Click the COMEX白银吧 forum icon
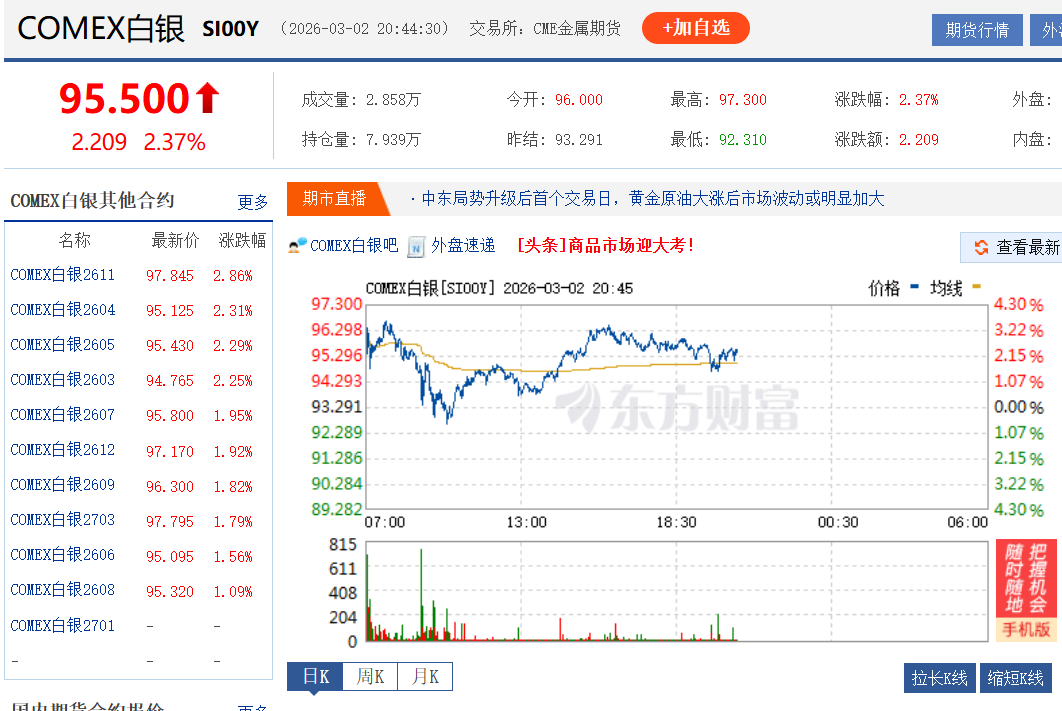The width and height of the screenshot is (1062, 711). [x=297, y=245]
